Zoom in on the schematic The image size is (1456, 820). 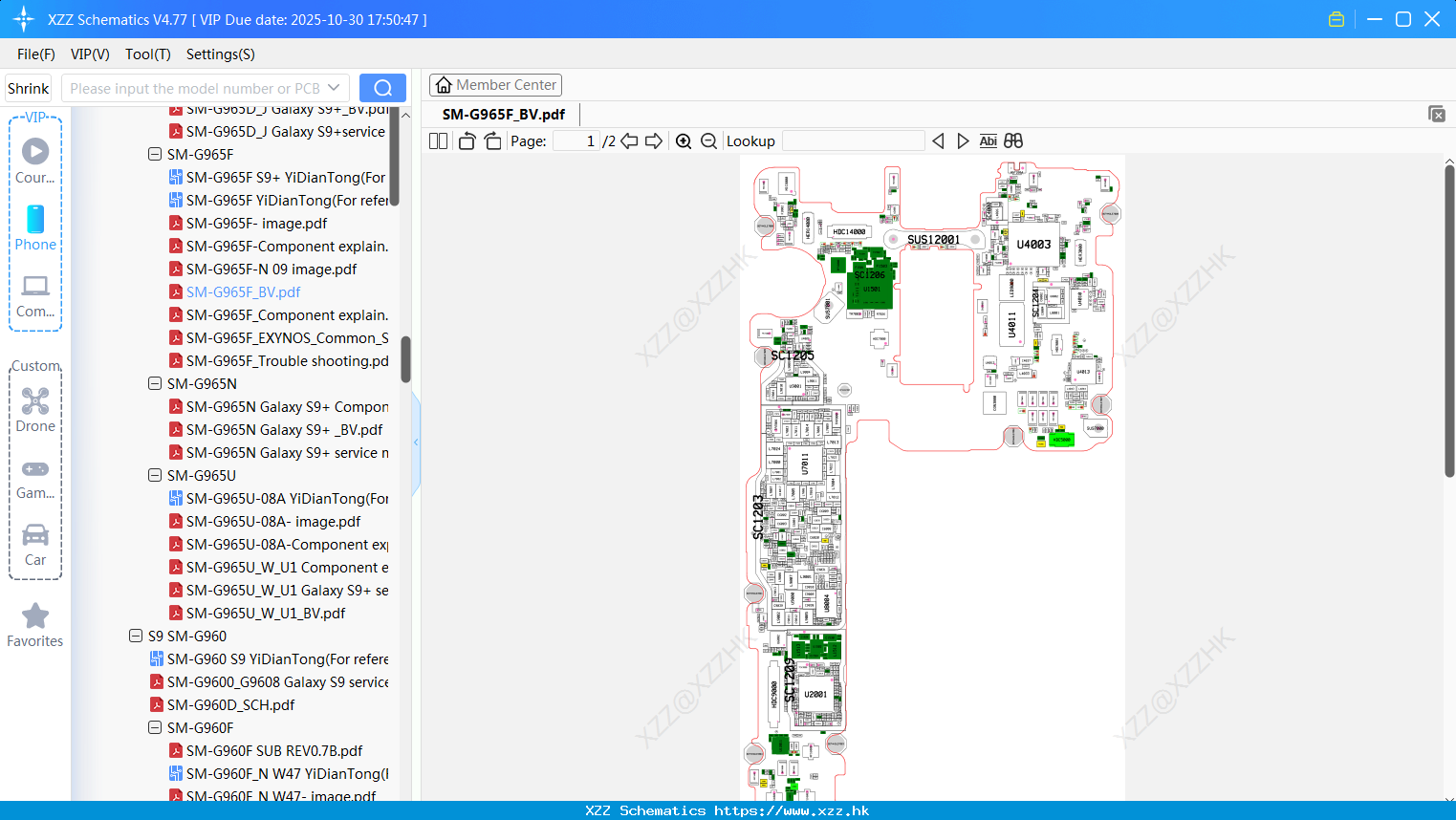click(x=684, y=141)
